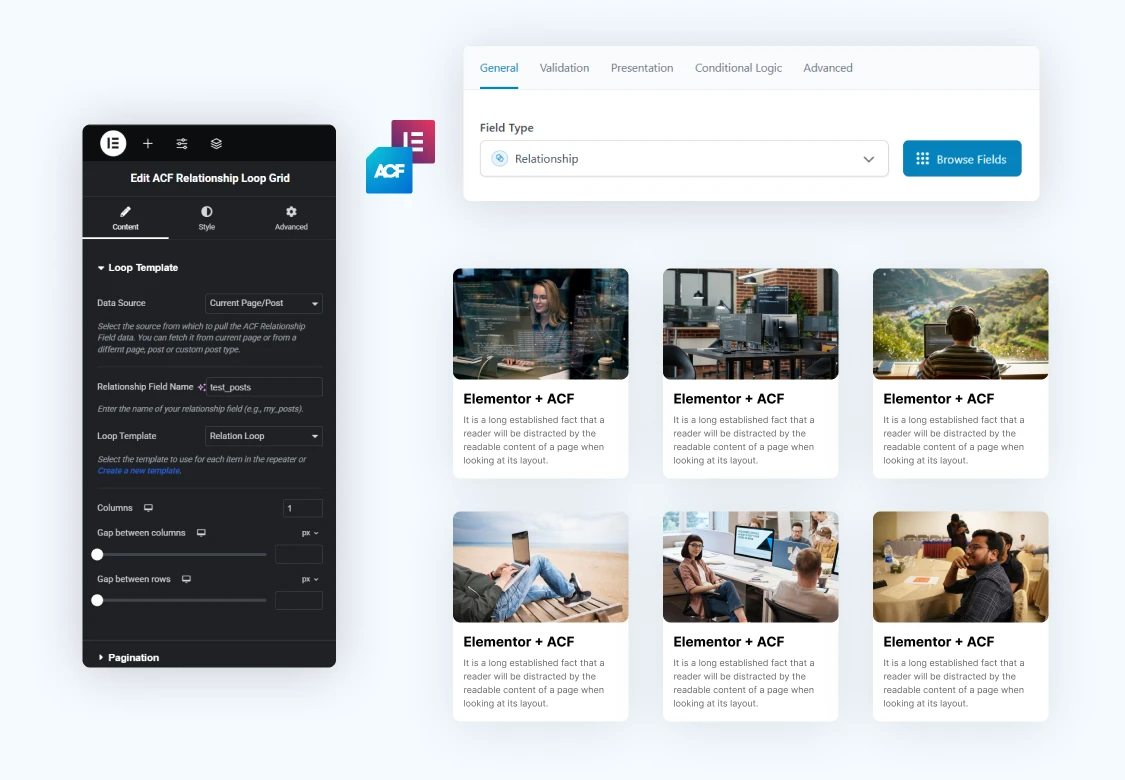
Task: Click the responsive icon beside Gap between rows
Action: point(187,579)
